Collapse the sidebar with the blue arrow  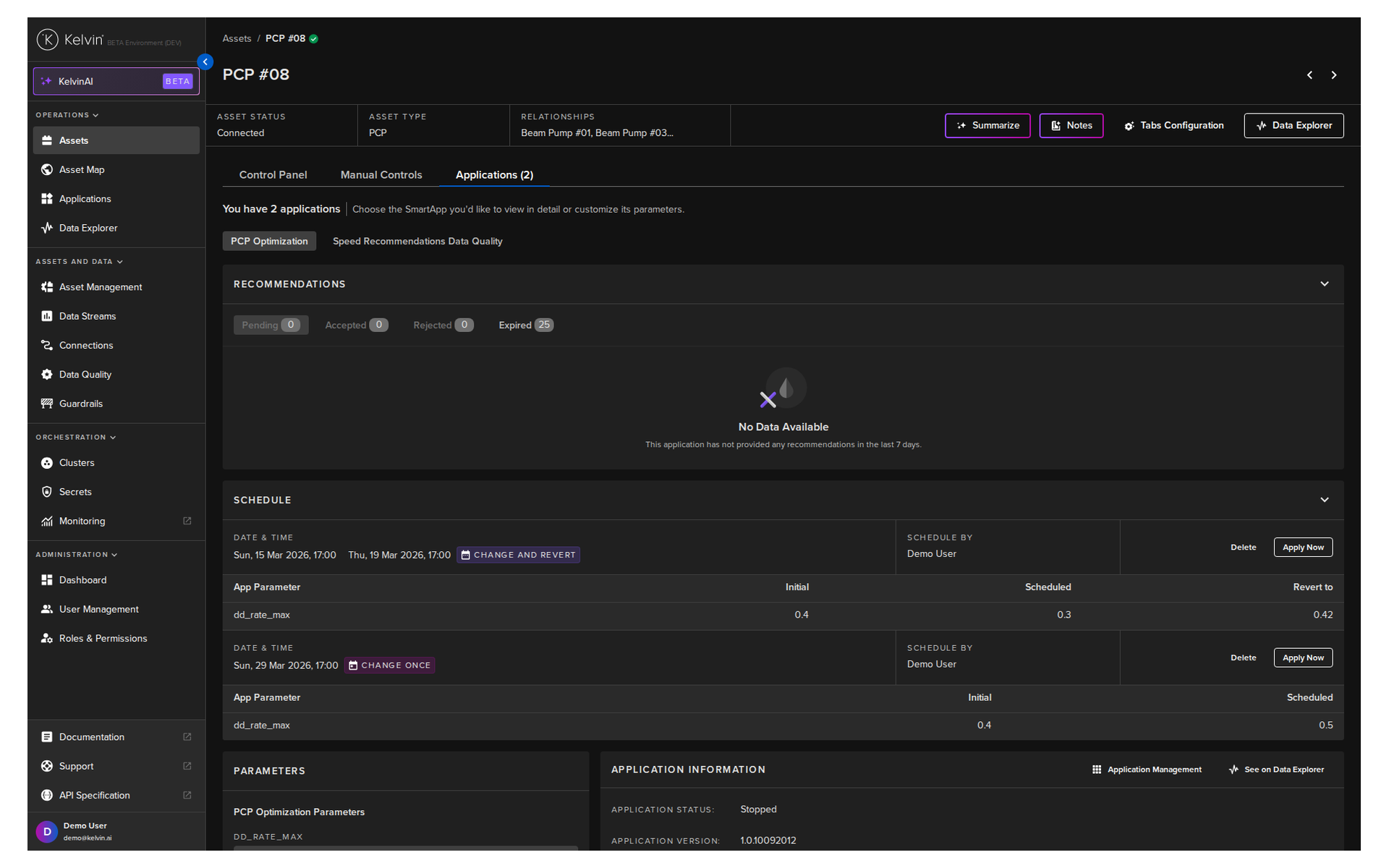coord(205,62)
